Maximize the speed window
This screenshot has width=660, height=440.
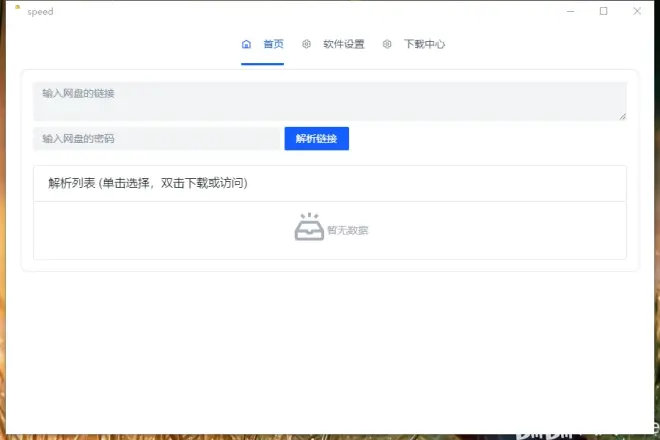(603, 12)
